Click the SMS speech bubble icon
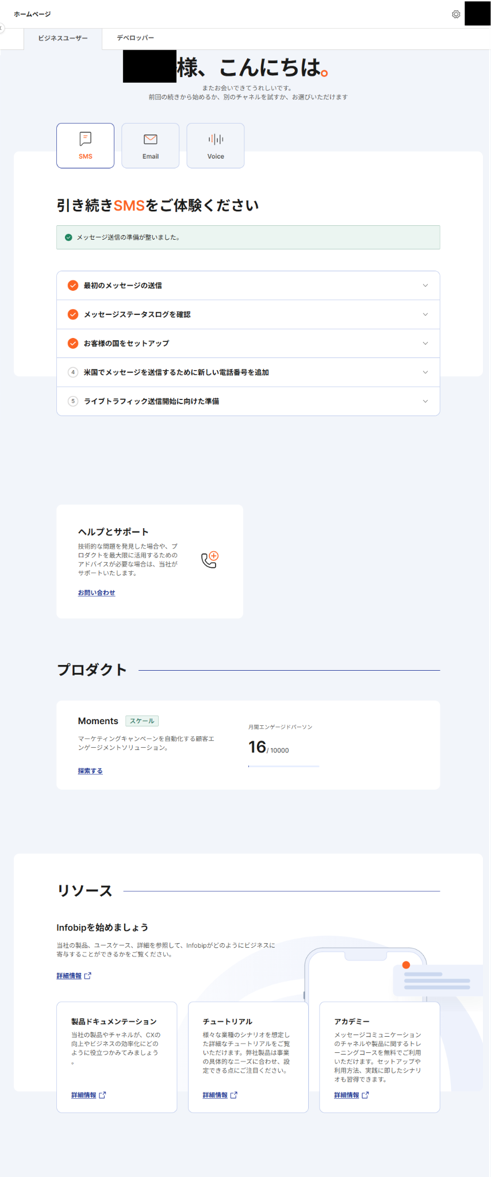This screenshot has height=1177, width=491. (x=86, y=139)
